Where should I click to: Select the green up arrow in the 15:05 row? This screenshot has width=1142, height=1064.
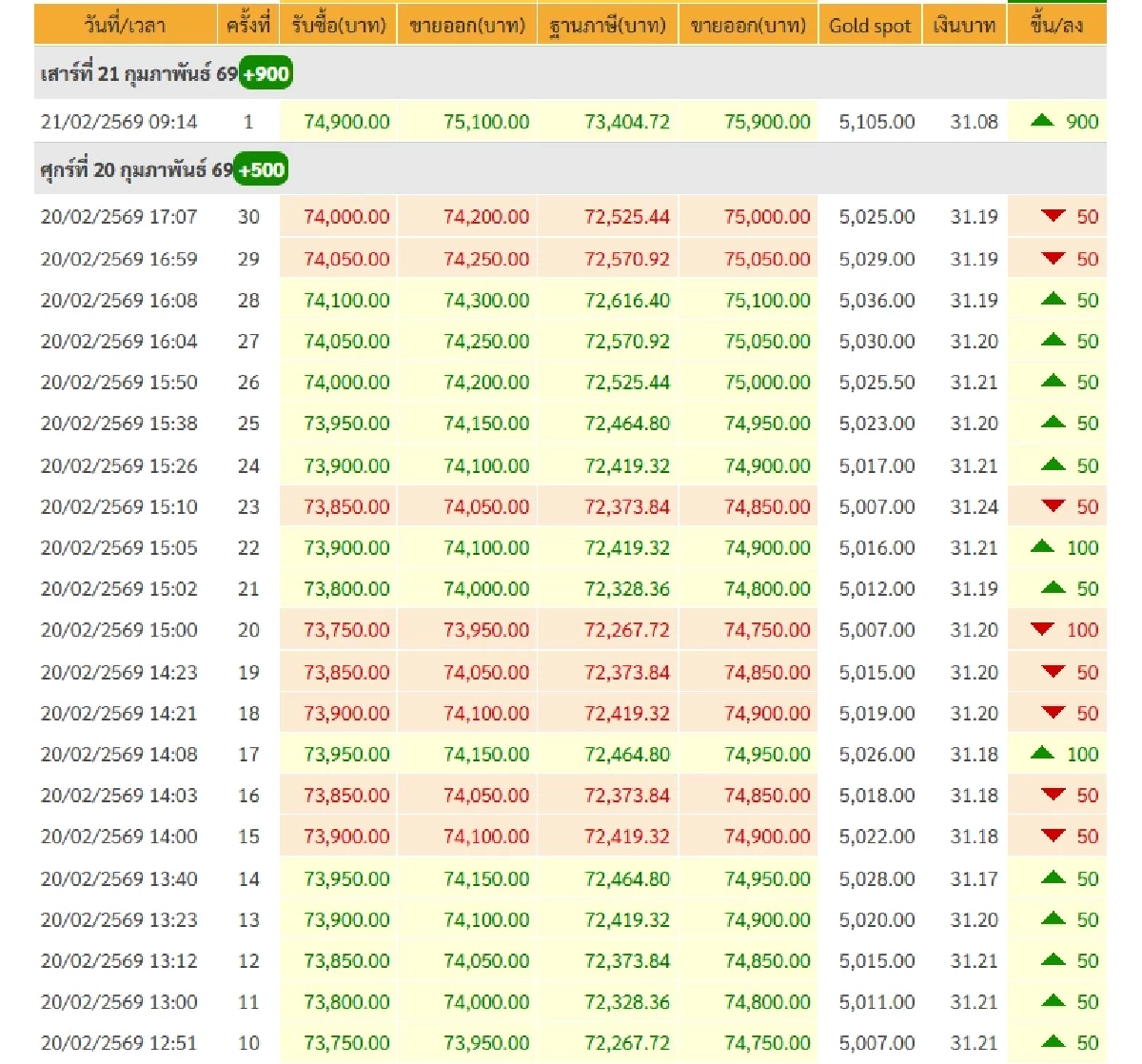coord(1043,547)
